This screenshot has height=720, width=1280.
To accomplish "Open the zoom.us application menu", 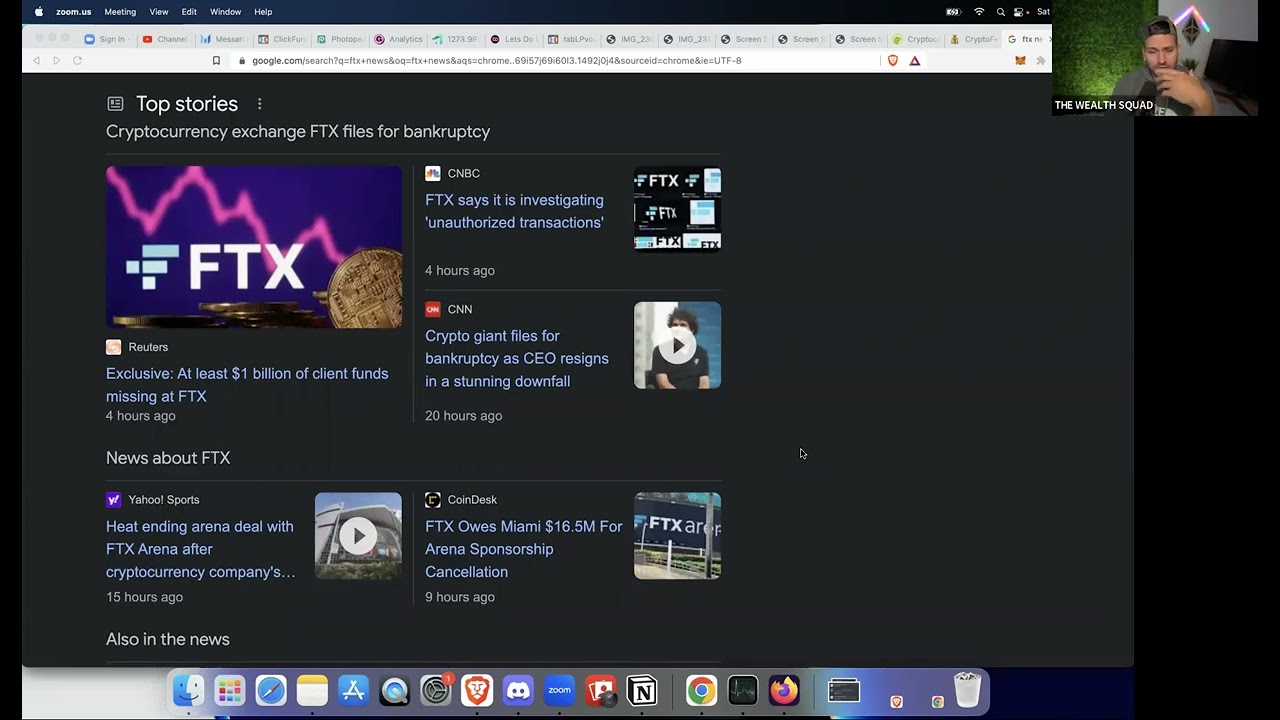I will point(73,12).
